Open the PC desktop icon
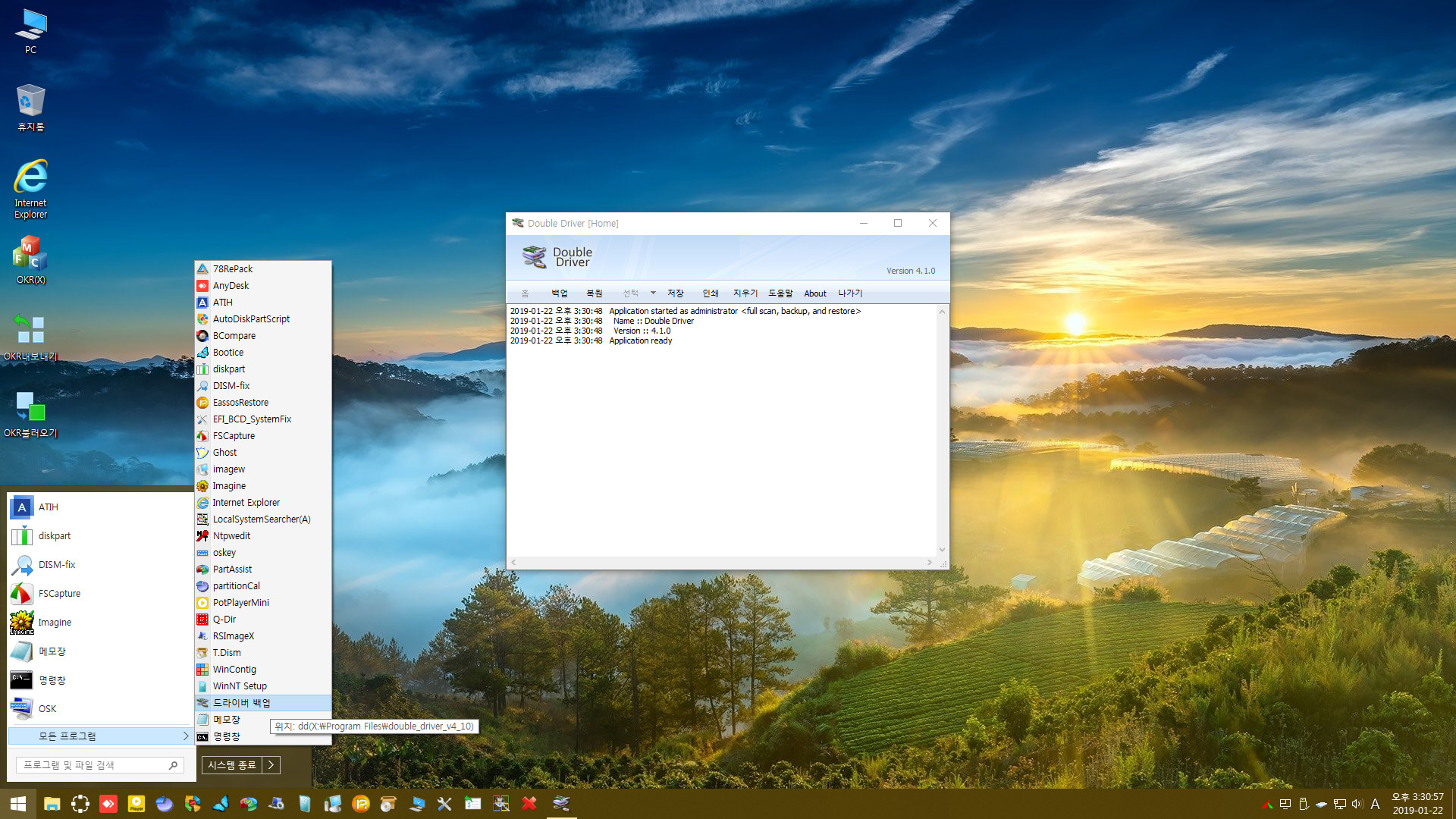The height and width of the screenshot is (819, 1456). (x=30, y=32)
